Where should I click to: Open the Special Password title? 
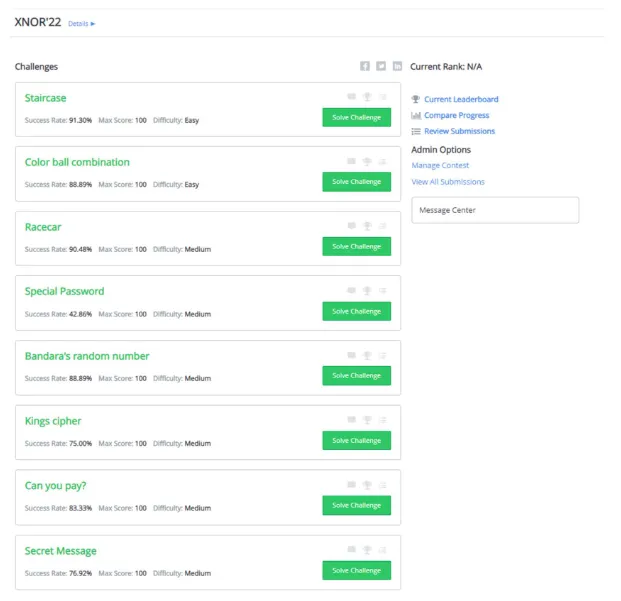click(x=64, y=291)
